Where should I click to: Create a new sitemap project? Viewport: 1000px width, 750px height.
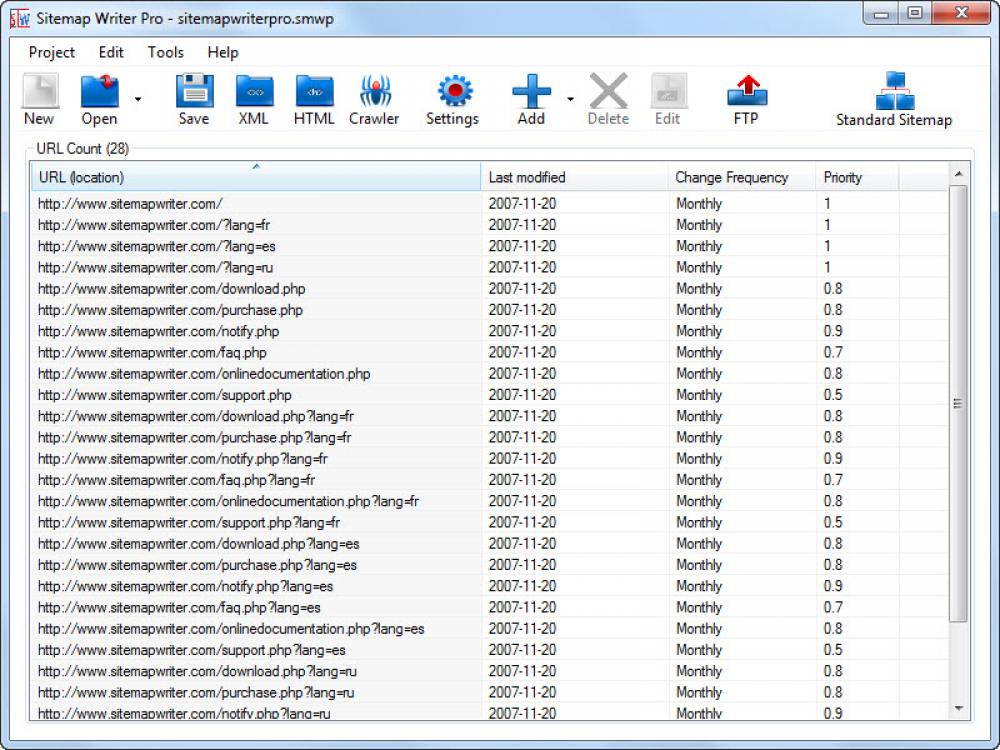[38, 97]
